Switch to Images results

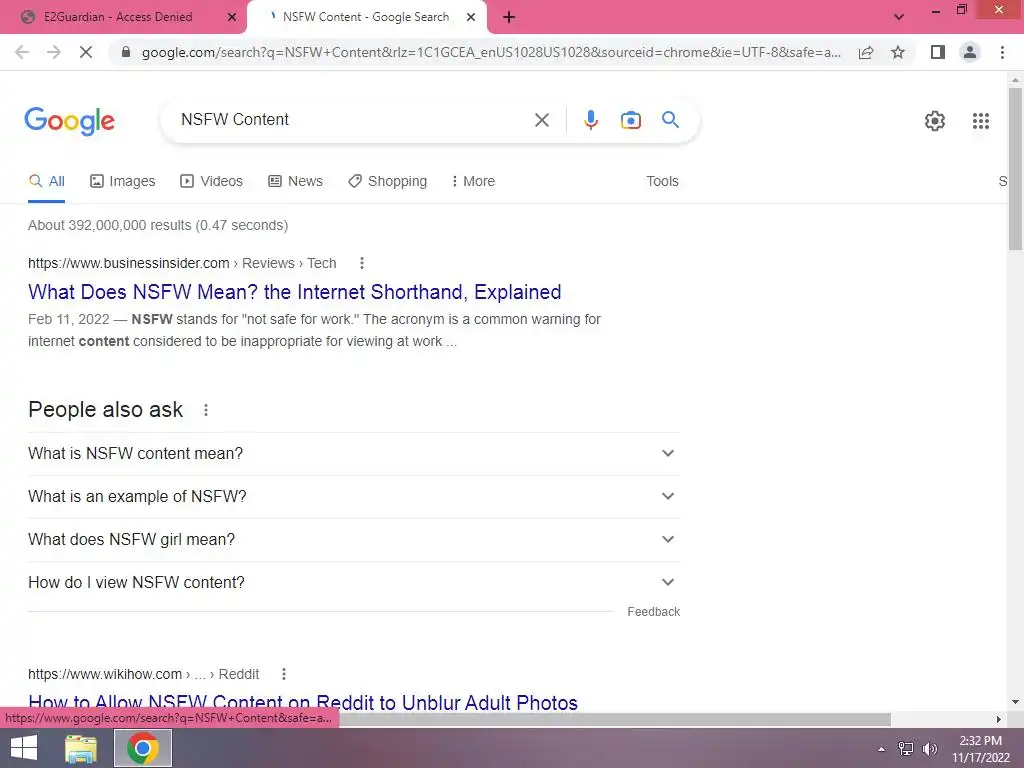point(123,181)
